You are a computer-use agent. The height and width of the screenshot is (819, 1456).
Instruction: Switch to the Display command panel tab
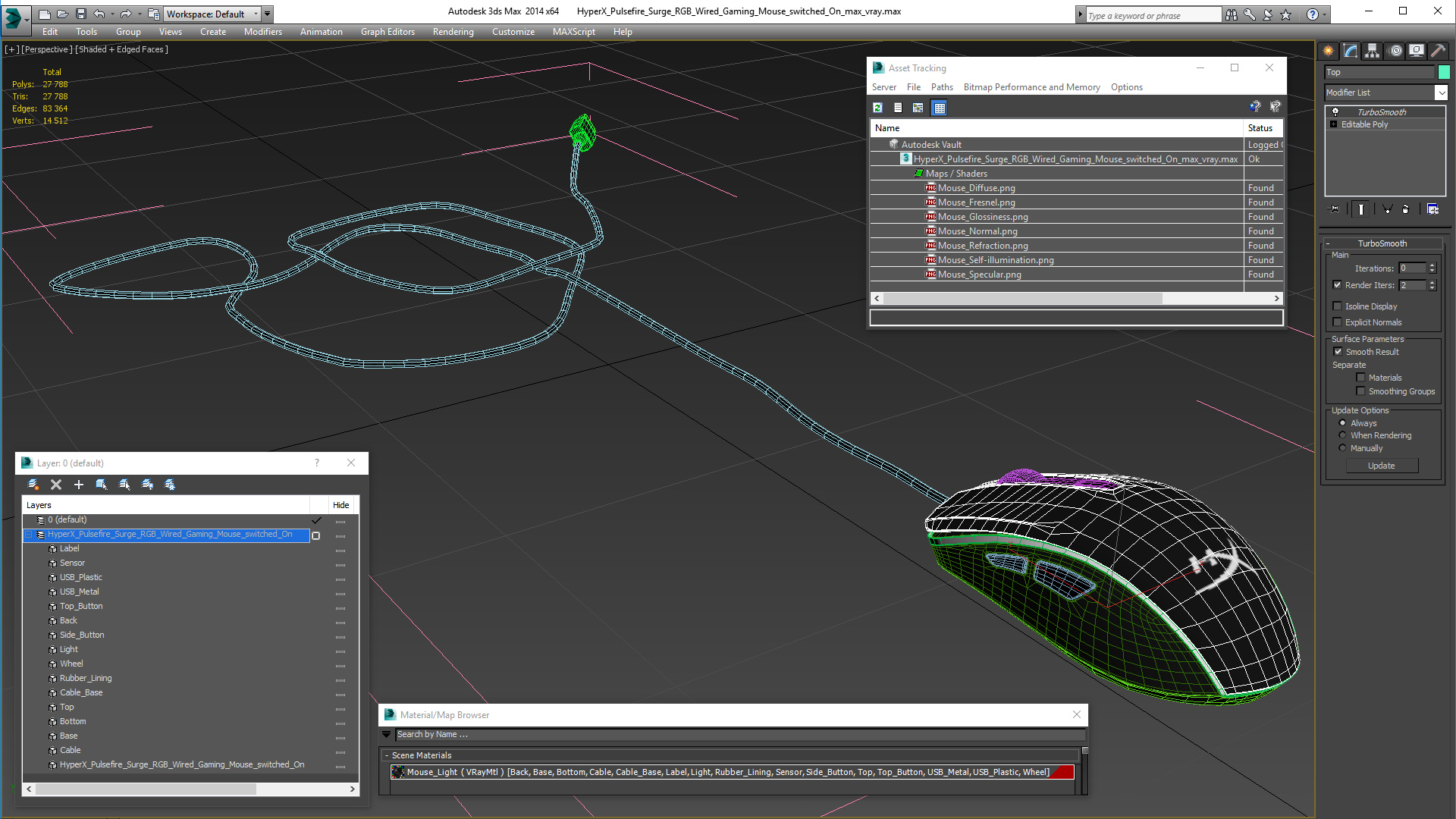coord(1417,51)
